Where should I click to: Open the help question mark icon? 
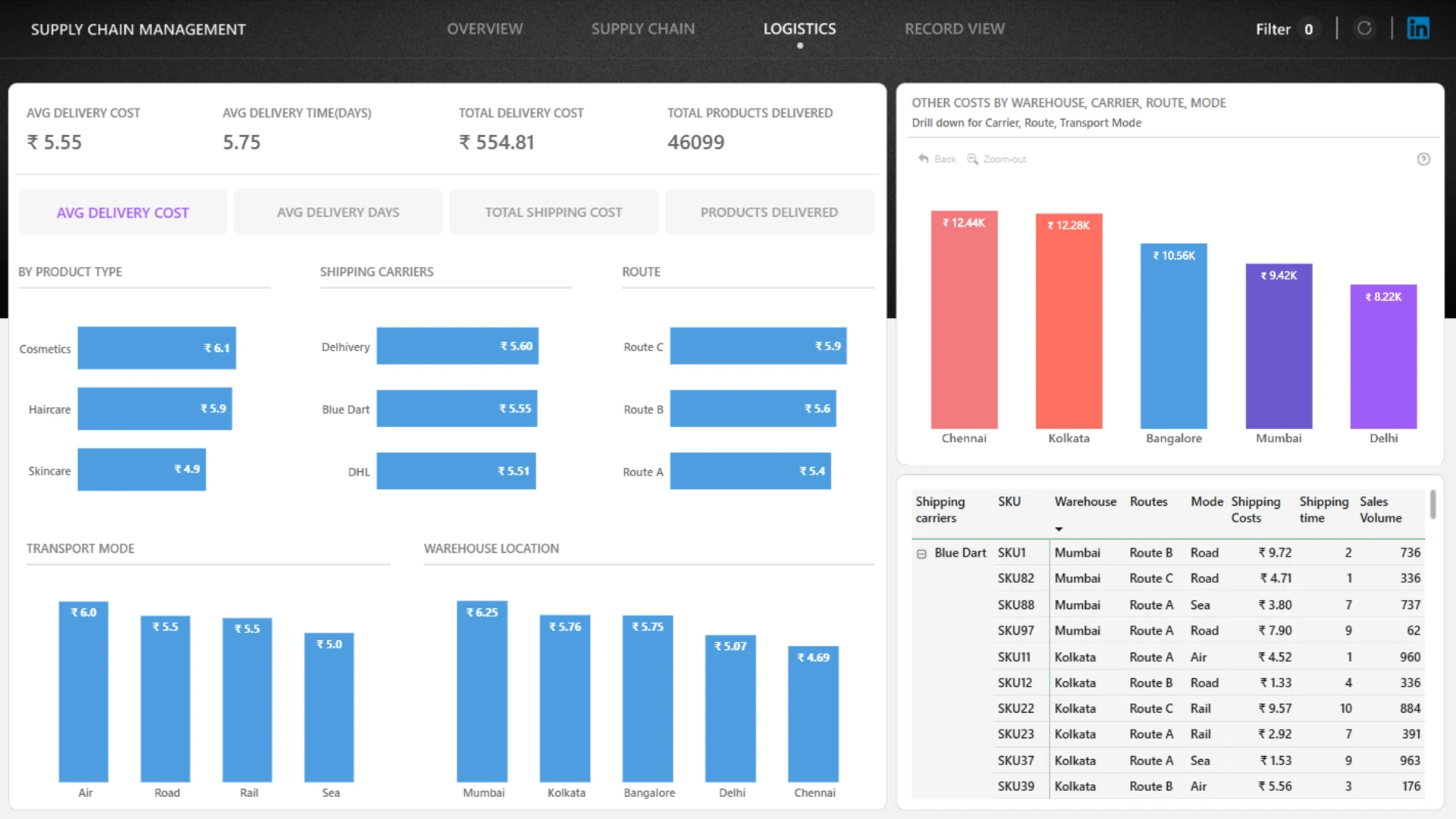tap(1423, 159)
